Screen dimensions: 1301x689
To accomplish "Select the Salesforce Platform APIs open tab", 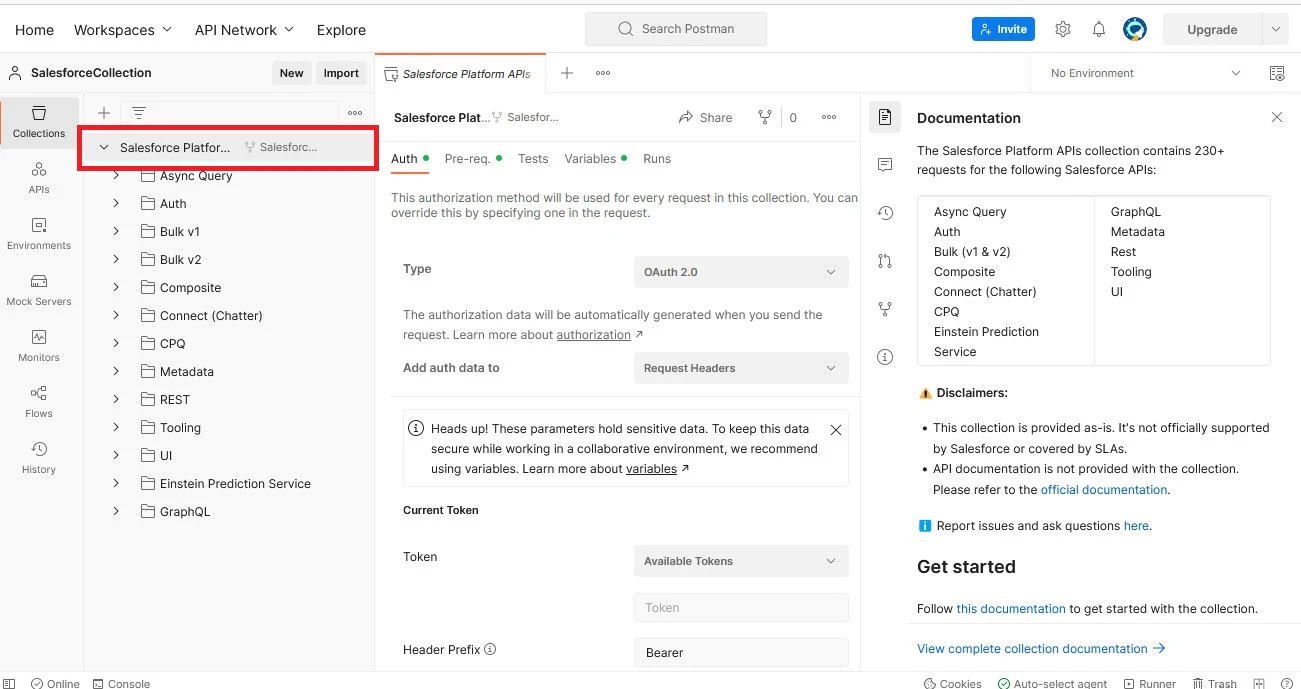I will click(460, 74).
